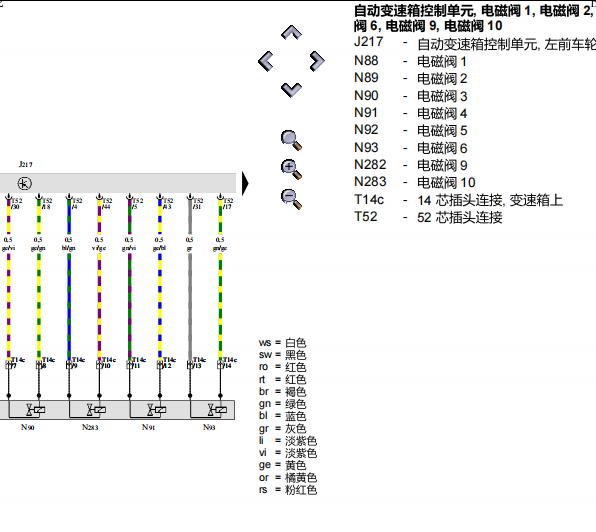Select the legend row N92 电磁阀 5

point(410,130)
